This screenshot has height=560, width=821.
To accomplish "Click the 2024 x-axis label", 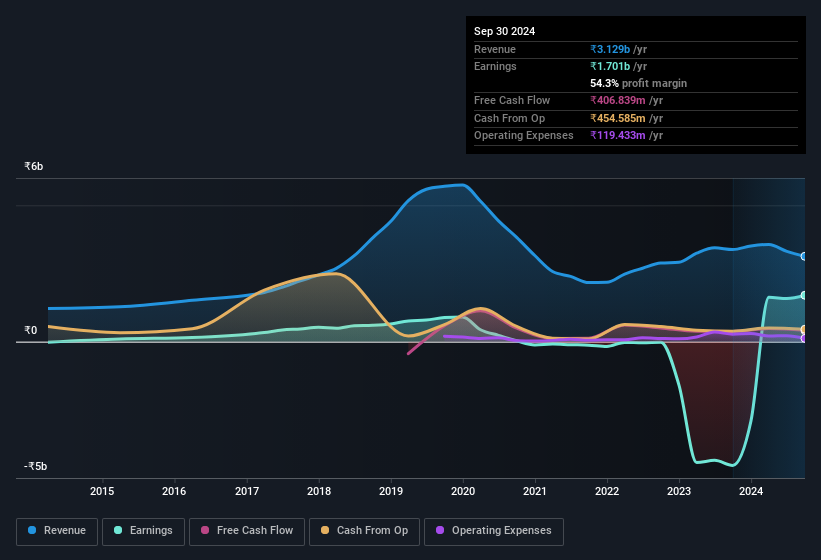I will click(x=751, y=491).
